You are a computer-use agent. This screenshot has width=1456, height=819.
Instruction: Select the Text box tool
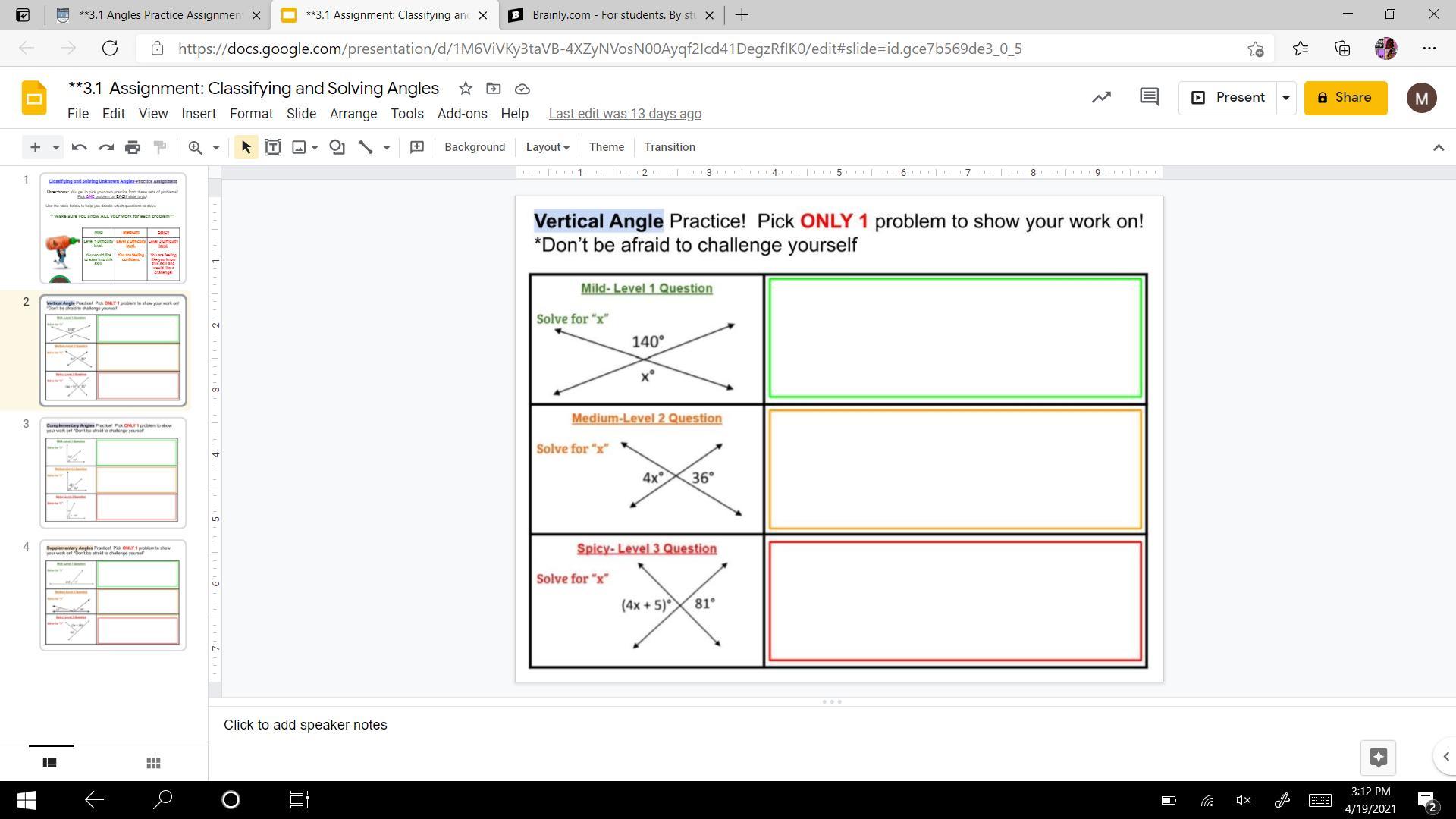273,147
